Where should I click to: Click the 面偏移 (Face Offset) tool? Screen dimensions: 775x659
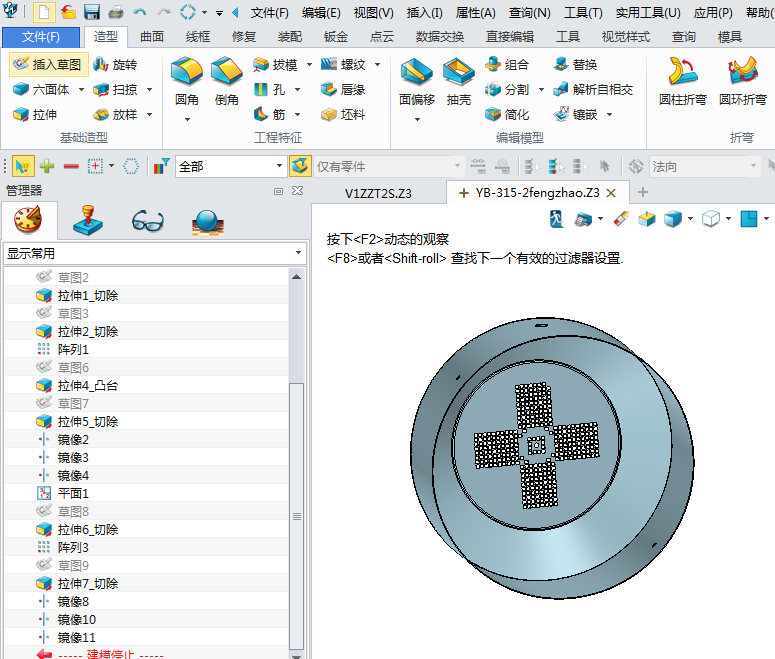click(417, 80)
